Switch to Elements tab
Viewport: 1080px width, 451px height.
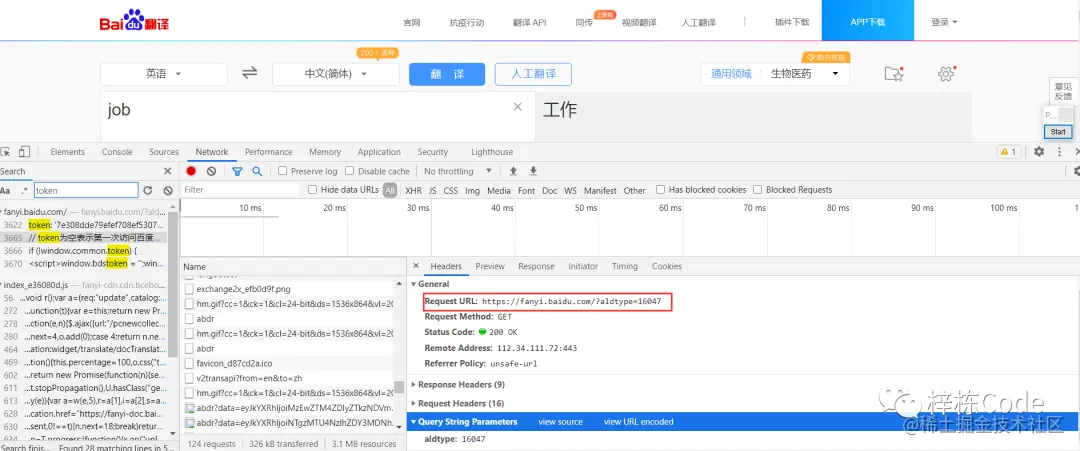click(68, 151)
